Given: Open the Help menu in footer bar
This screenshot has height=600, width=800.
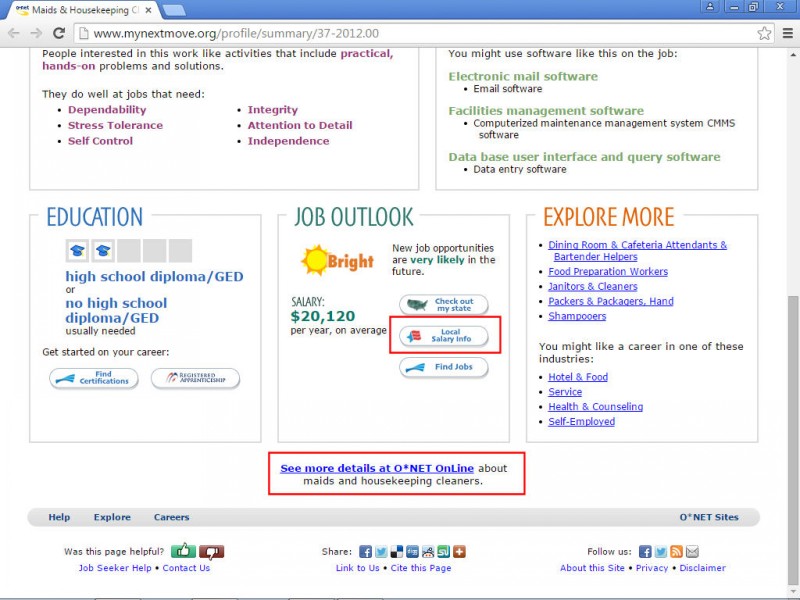Looking at the screenshot, I should tap(59, 517).
